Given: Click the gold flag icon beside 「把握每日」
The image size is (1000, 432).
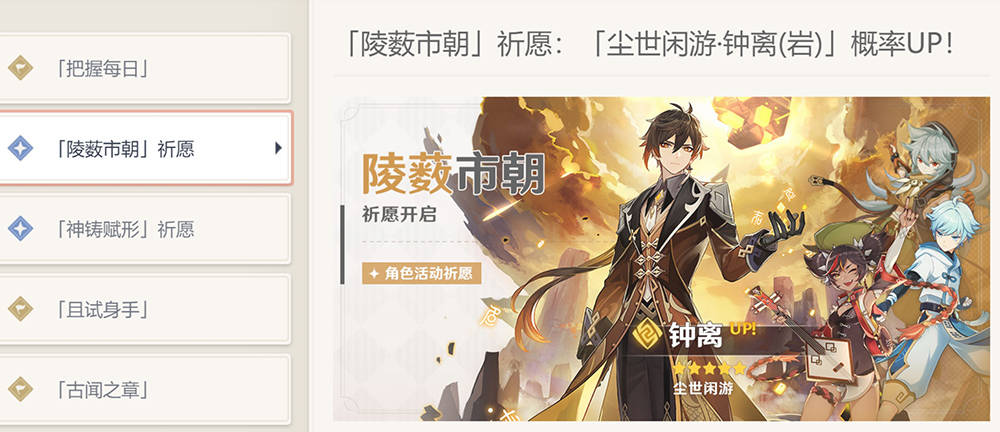Looking at the screenshot, I should pyautogui.click(x=20, y=68).
